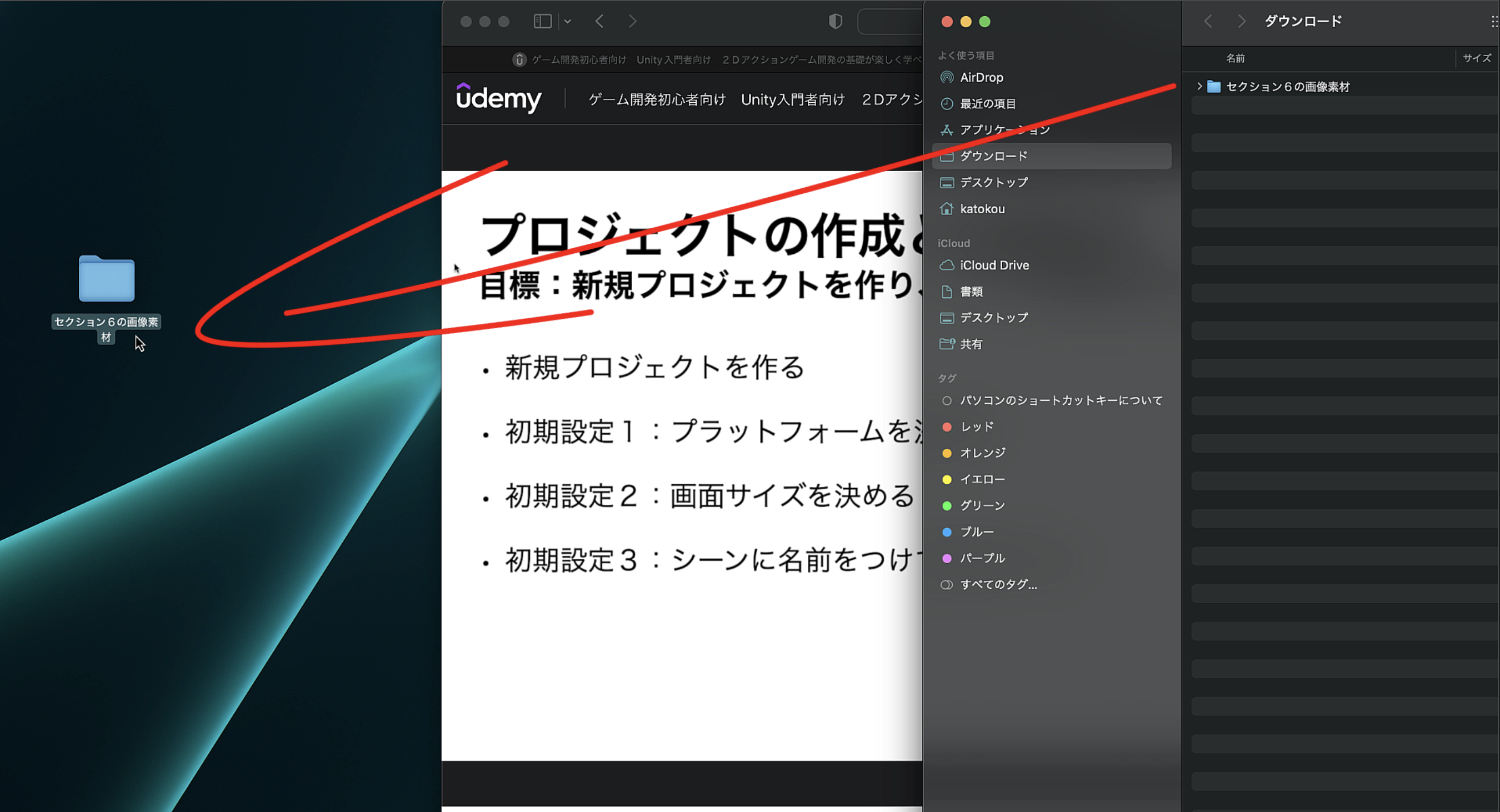Select the セクション６の画像素材 folder icon on desktop
The width and height of the screenshot is (1500, 812).
[107, 278]
